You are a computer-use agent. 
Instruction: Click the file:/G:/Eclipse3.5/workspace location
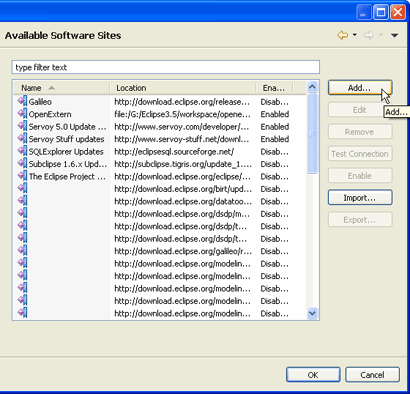[x=182, y=114]
